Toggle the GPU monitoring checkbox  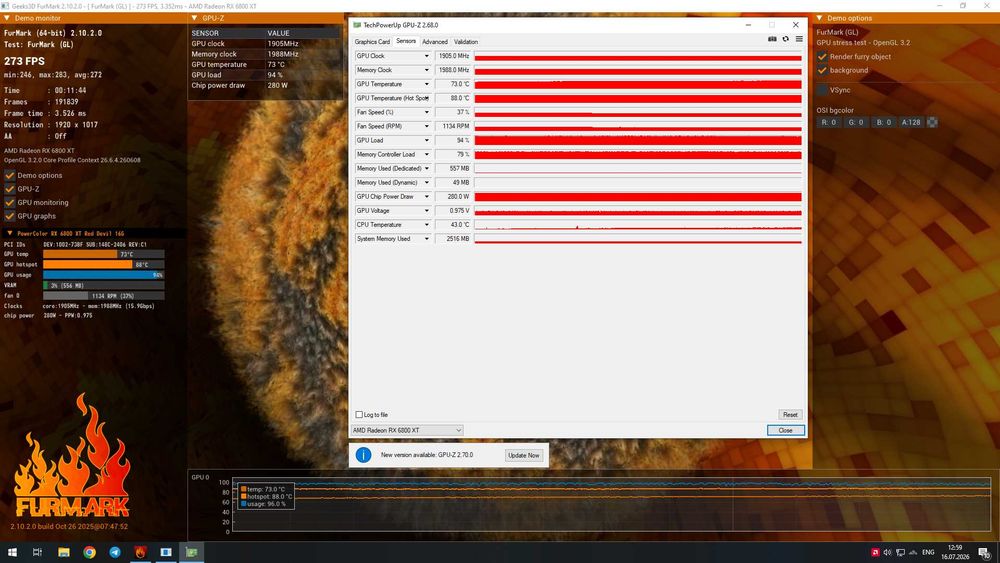(10, 202)
